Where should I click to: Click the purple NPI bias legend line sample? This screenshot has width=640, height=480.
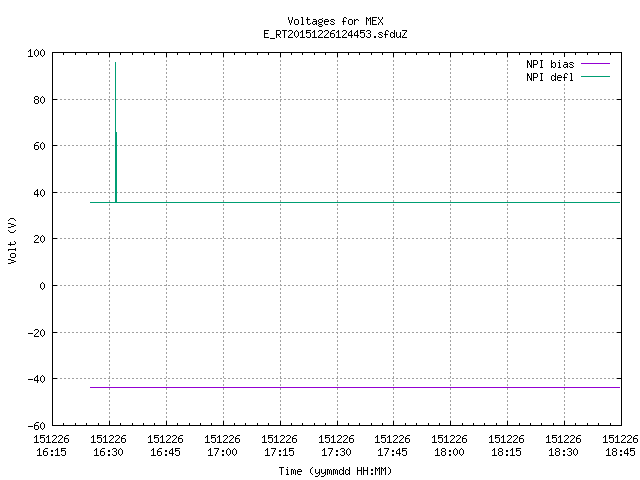pyautogui.click(x=595, y=64)
